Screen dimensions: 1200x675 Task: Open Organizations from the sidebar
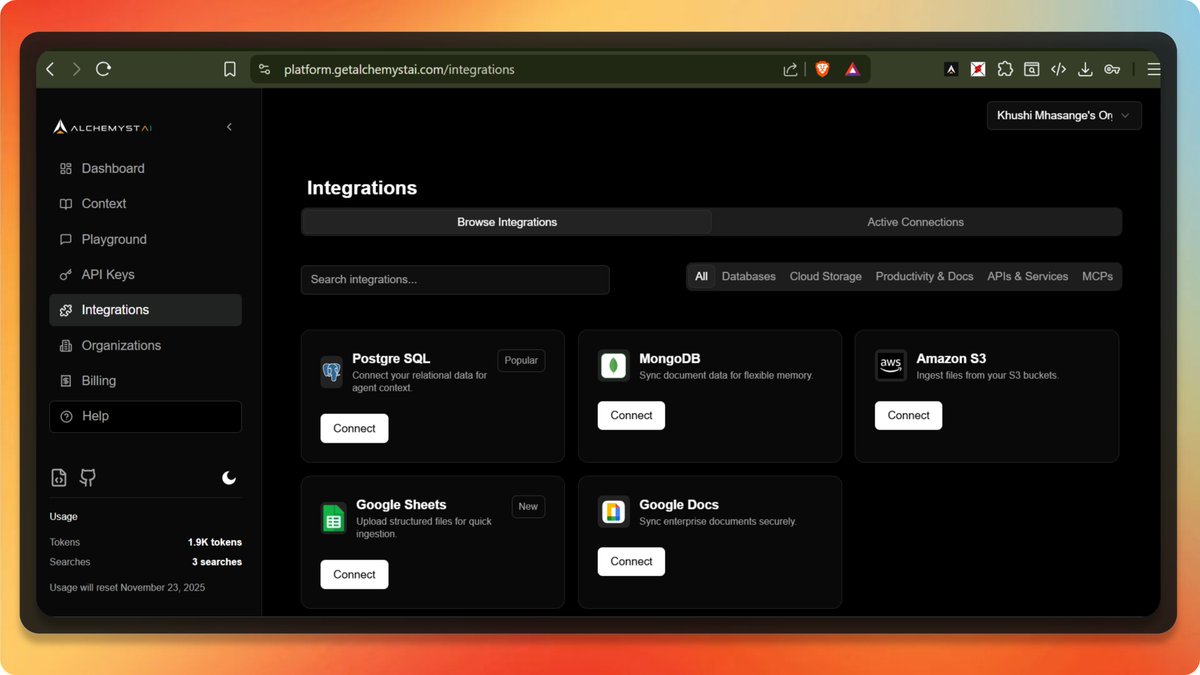click(145, 346)
